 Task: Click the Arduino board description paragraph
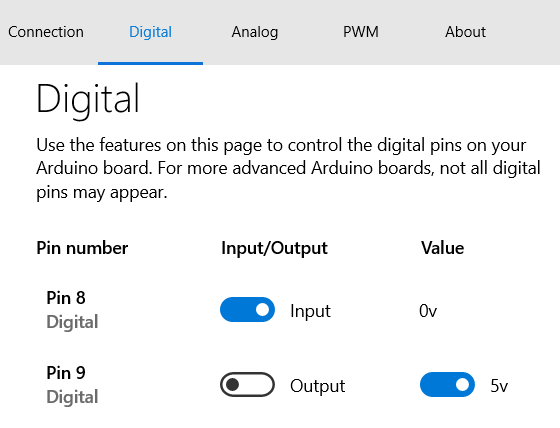[288, 169]
